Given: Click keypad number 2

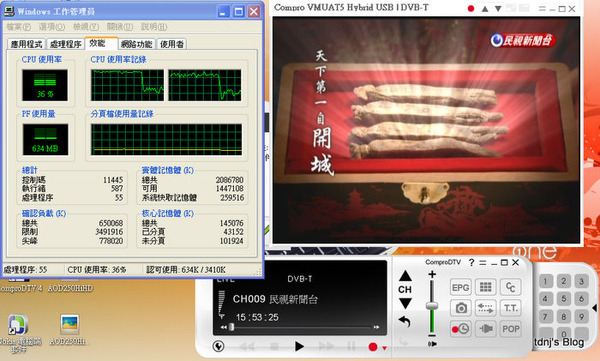Looking at the screenshot, I should 563,281.
